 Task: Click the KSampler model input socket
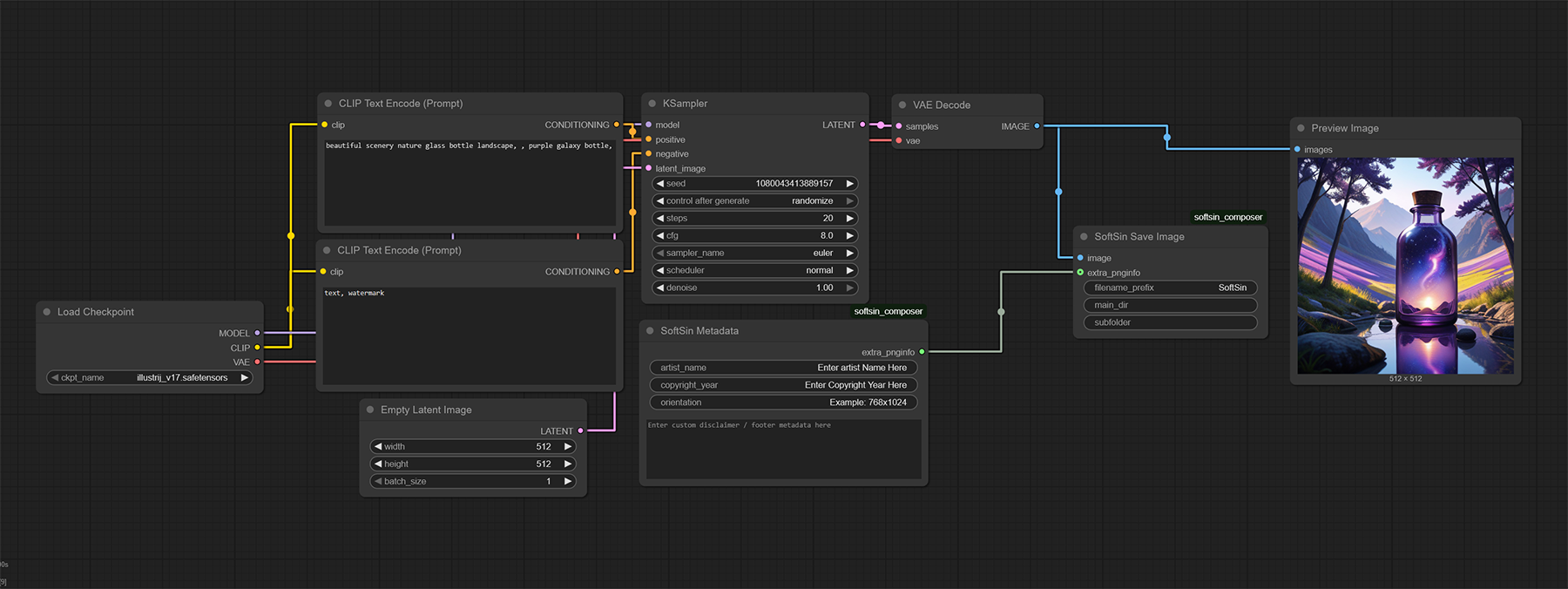pos(648,125)
